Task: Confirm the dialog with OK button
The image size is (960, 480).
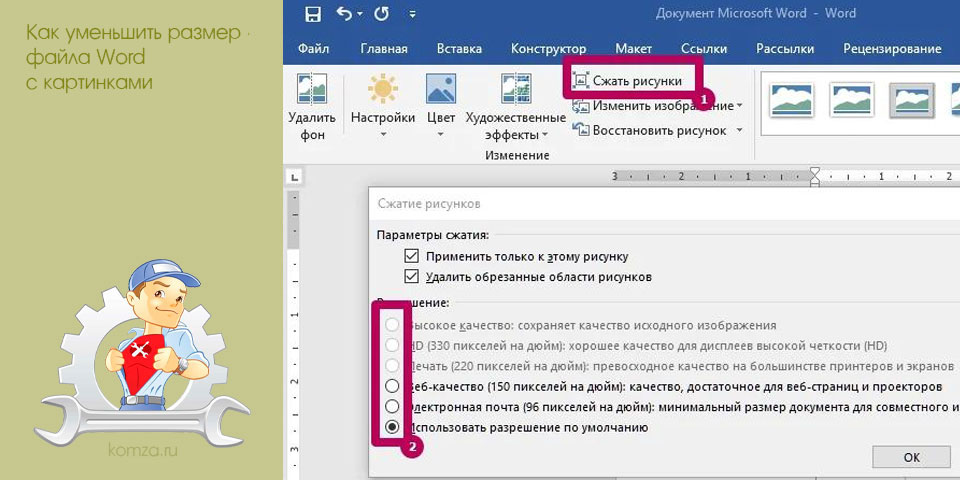Action: tap(911, 457)
